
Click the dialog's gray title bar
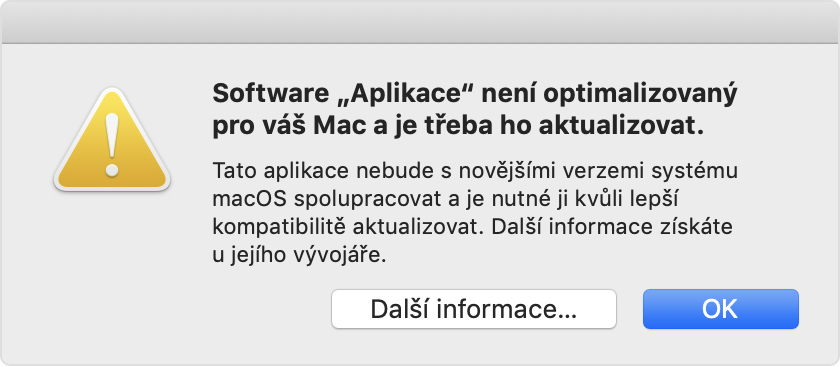(420, 21)
